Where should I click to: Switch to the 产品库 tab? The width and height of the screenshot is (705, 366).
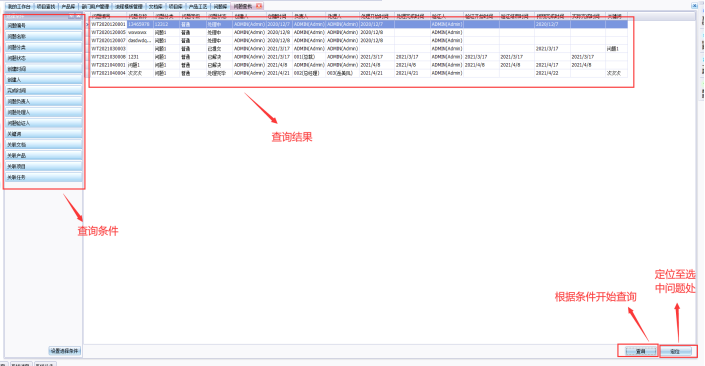pos(68,7)
